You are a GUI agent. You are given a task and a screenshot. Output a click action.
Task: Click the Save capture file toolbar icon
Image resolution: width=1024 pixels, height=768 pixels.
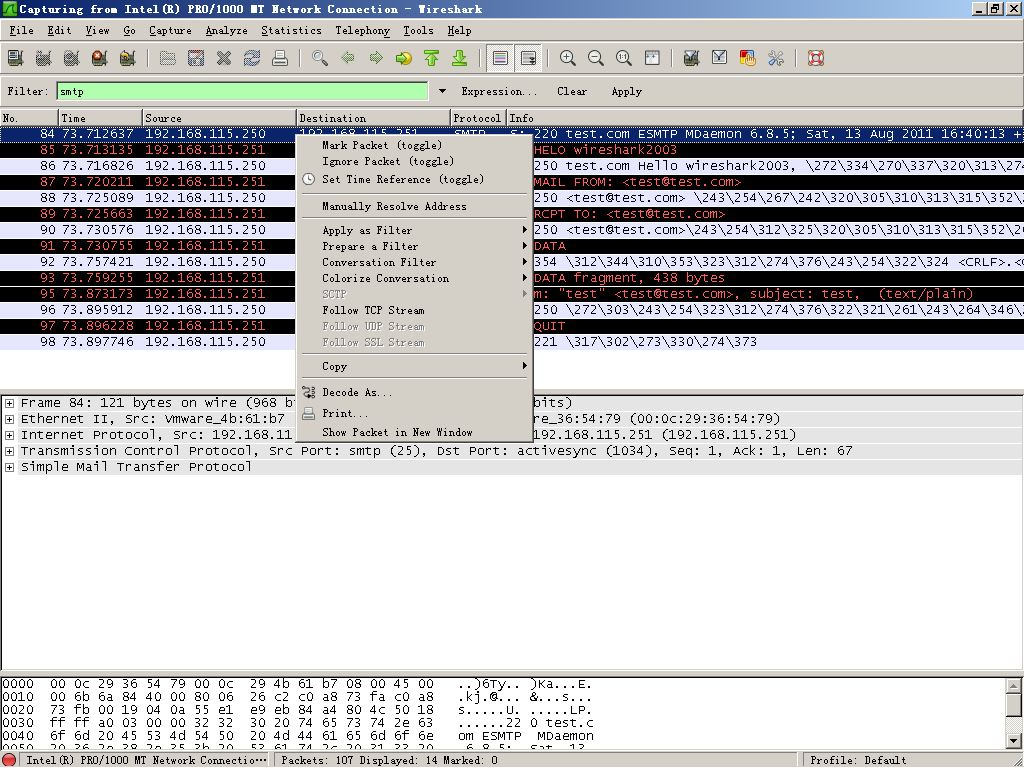coord(195,58)
